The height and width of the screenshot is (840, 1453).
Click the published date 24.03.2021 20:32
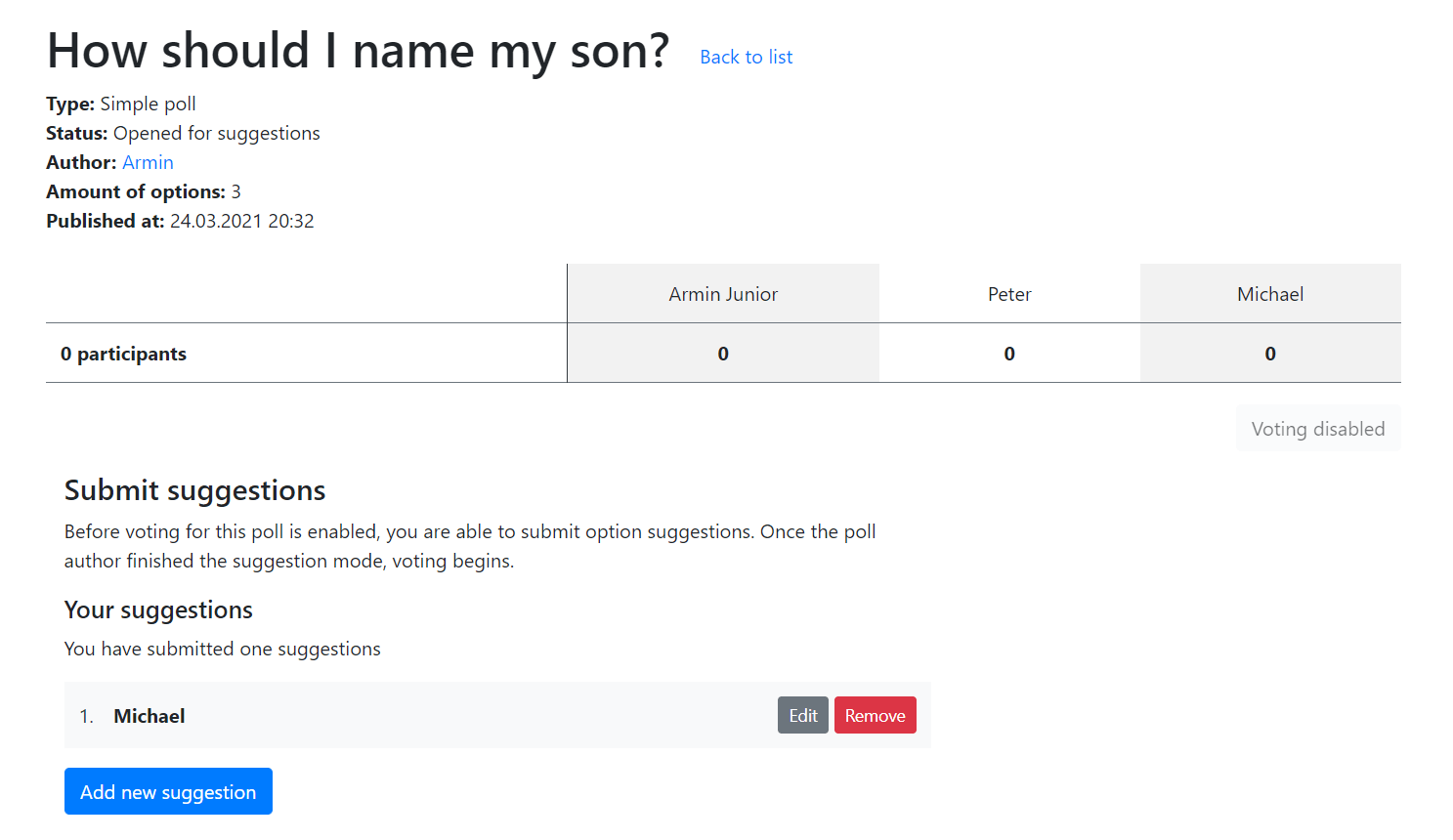[x=241, y=222]
